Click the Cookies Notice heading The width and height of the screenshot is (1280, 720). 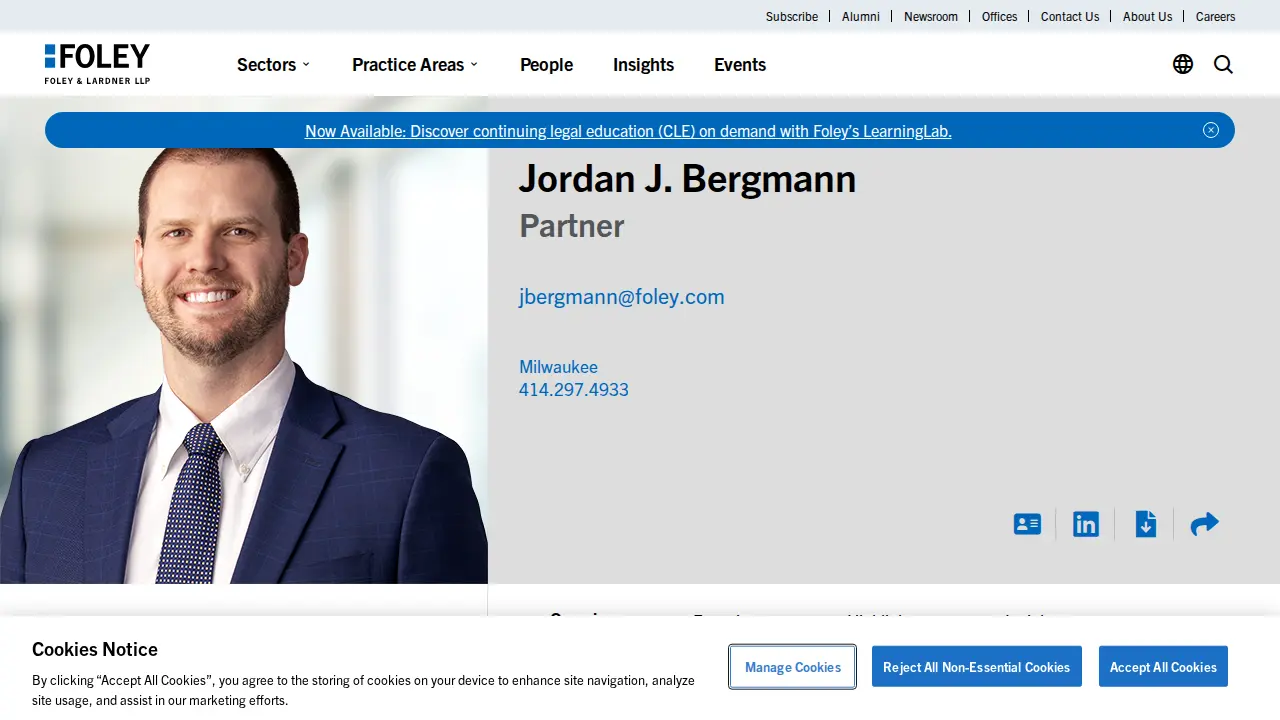95,649
